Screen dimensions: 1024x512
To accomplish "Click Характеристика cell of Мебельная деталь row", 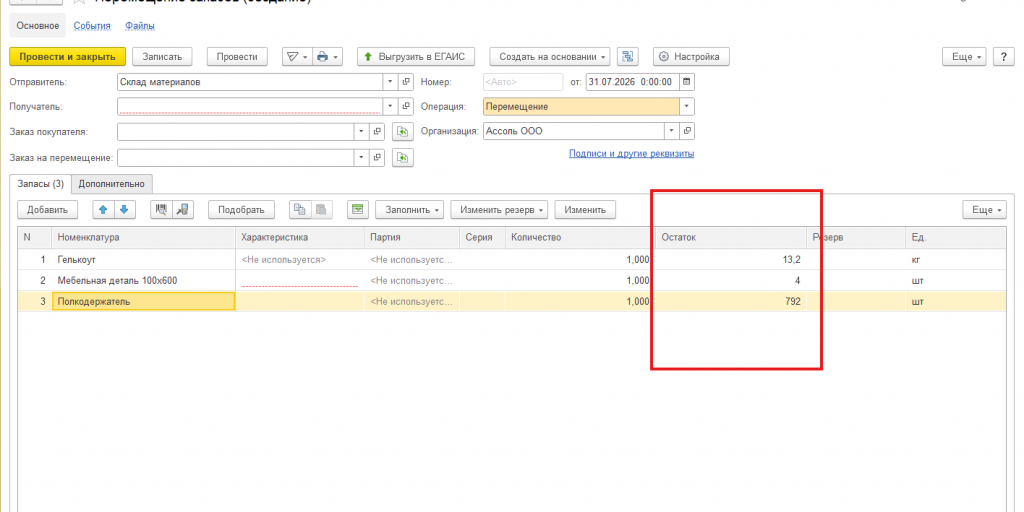I will [300, 280].
